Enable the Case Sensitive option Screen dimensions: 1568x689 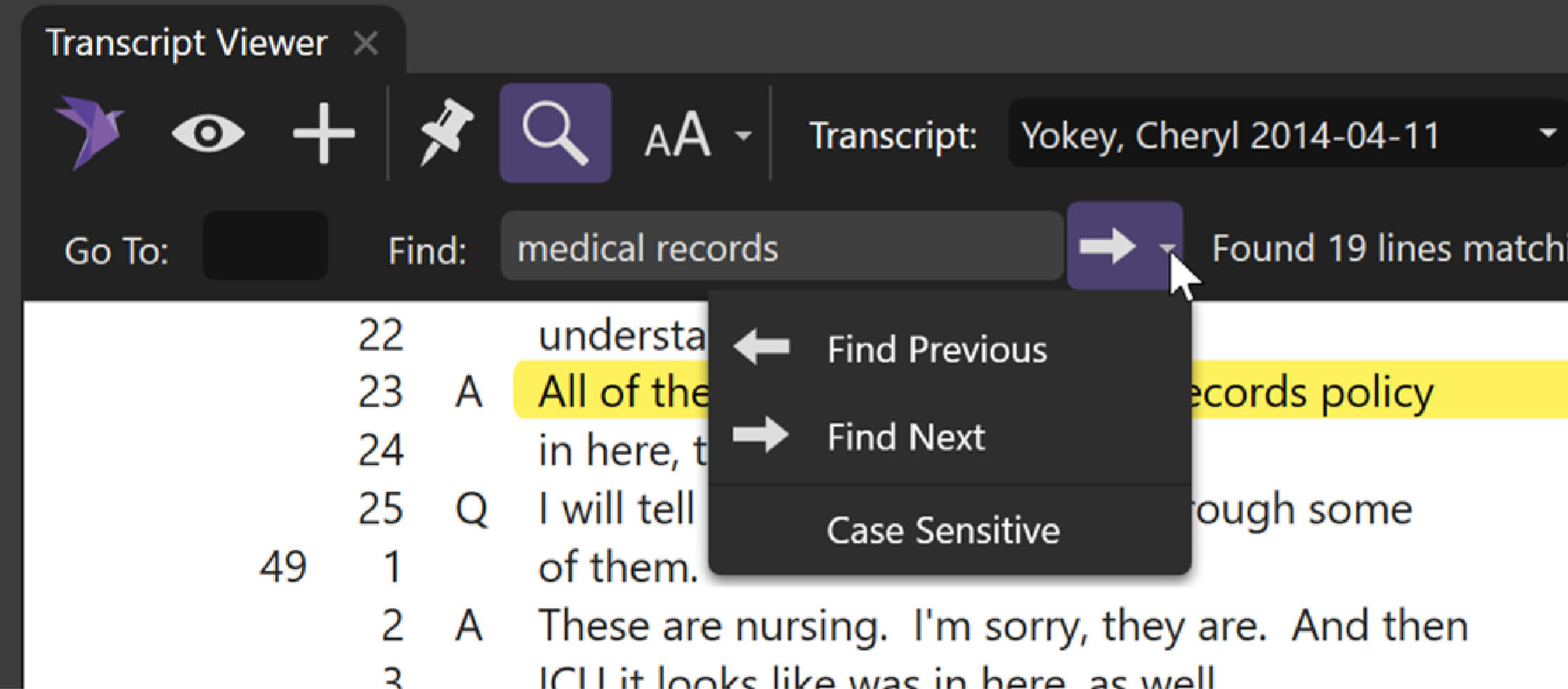point(942,530)
